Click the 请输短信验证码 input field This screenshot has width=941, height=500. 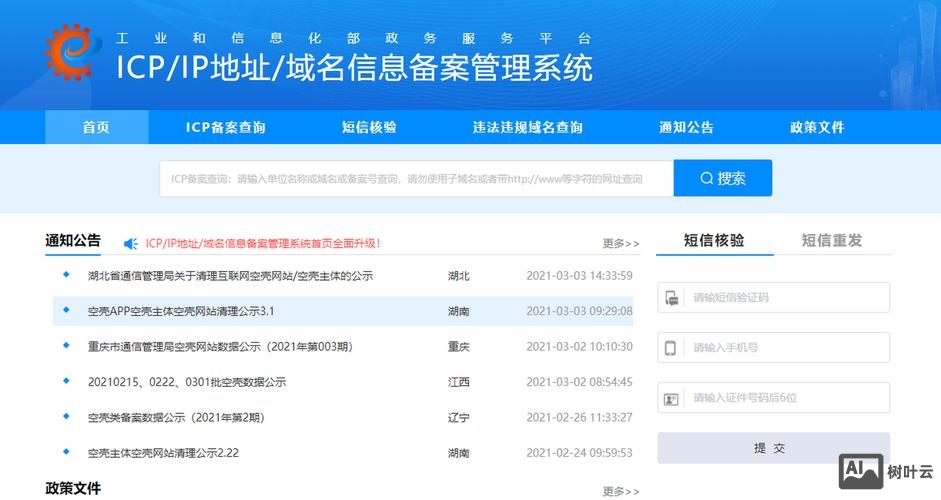tap(774, 298)
